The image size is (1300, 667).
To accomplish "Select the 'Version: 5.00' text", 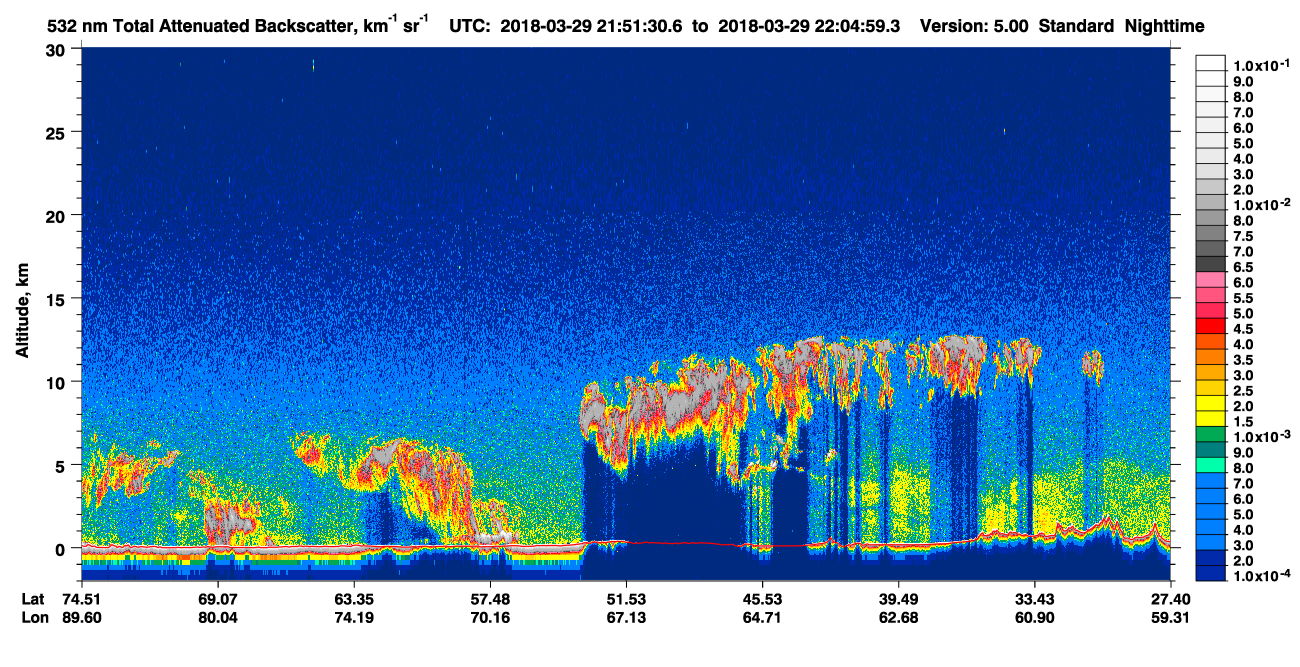I will pos(972,26).
